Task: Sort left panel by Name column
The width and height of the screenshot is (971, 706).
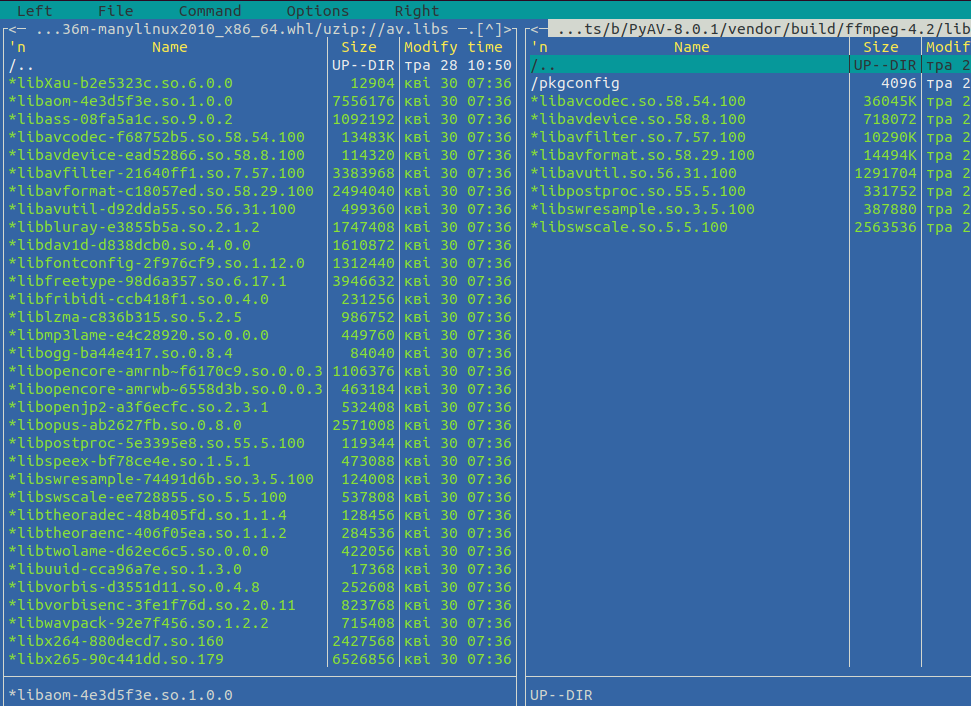Action: click(x=170, y=47)
